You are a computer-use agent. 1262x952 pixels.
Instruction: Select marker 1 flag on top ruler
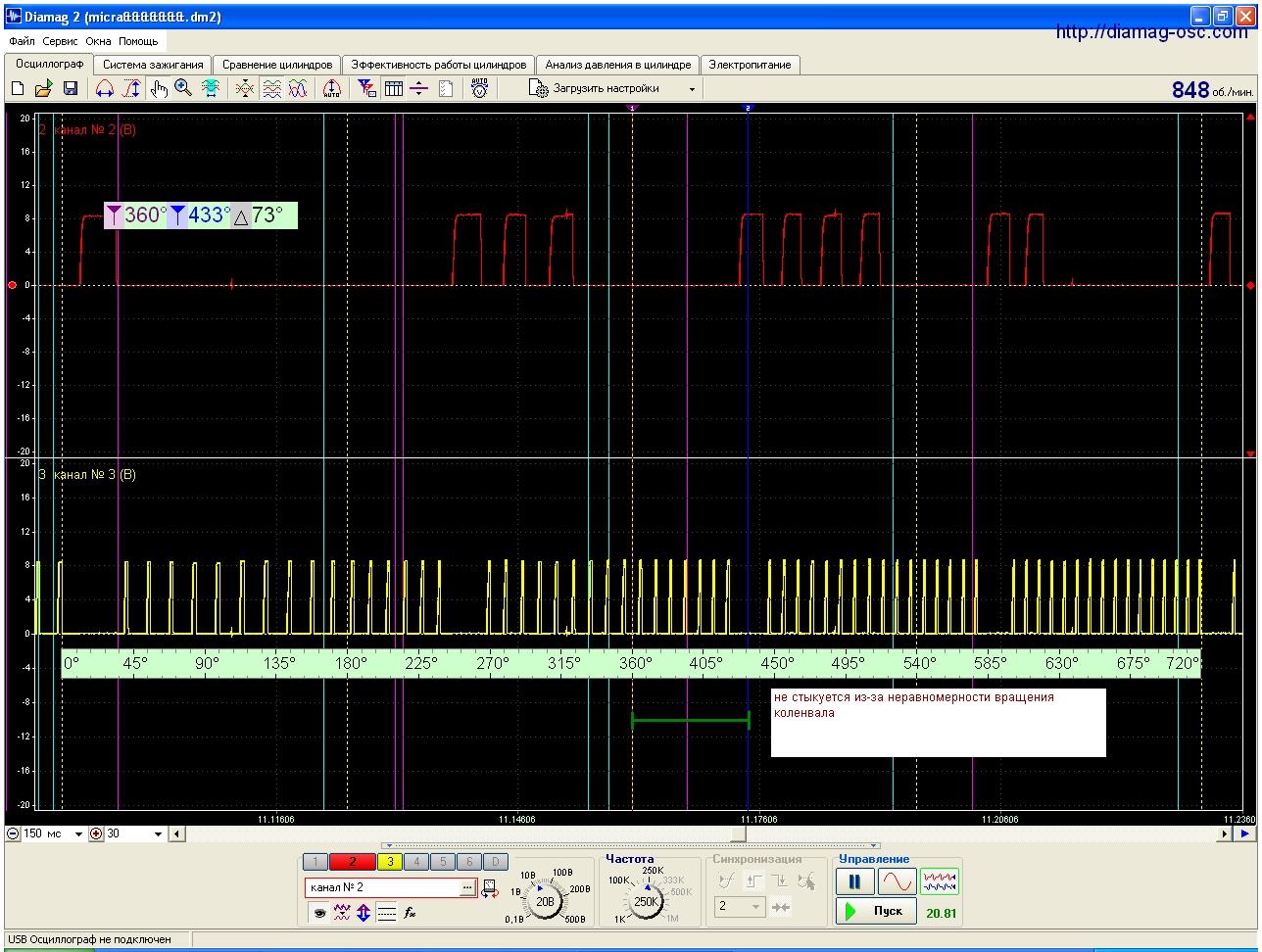pyautogui.click(x=632, y=108)
